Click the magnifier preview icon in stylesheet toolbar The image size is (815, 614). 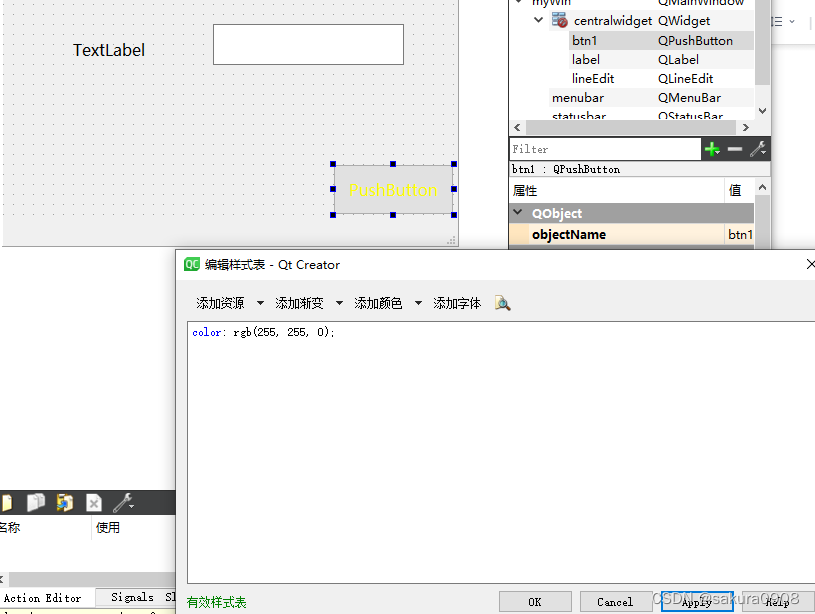(x=503, y=303)
